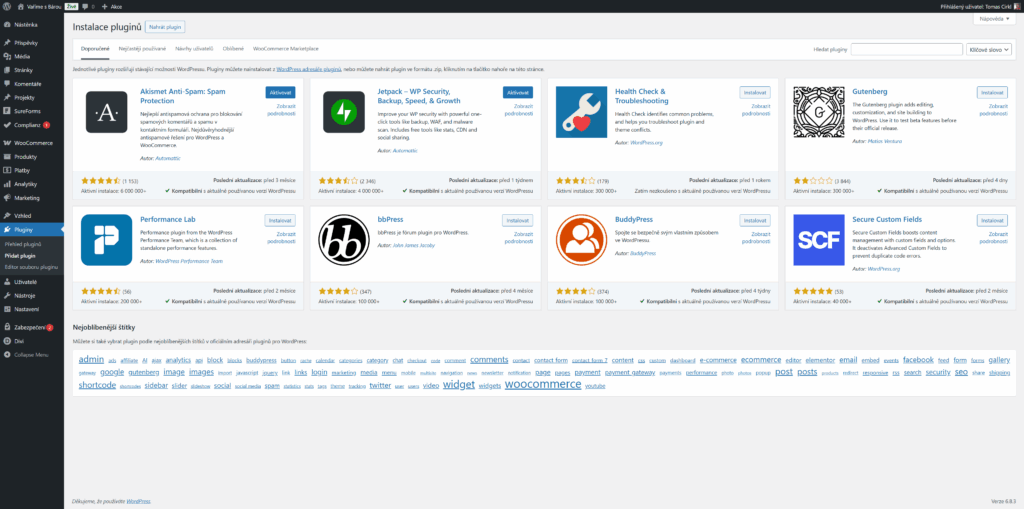This screenshot has height=509, width=1024.
Task: Switch to WooCommerce Marketplace tab
Action: point(285,48)
